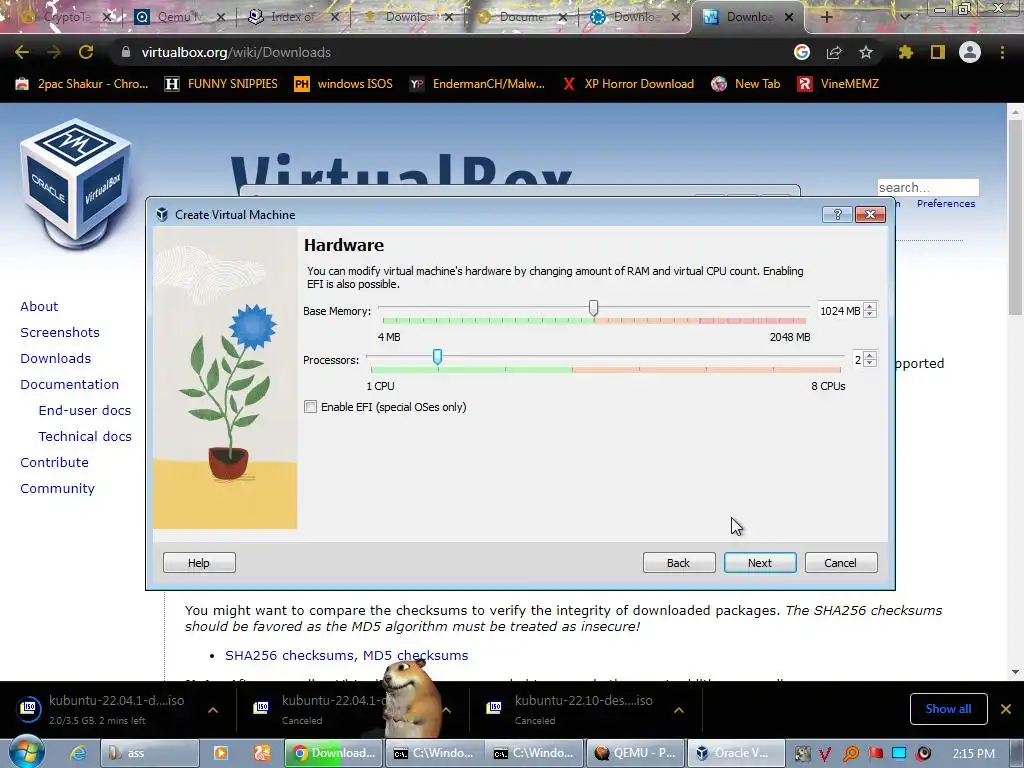Click the Help button in the dialog

[x=199, y=562]
